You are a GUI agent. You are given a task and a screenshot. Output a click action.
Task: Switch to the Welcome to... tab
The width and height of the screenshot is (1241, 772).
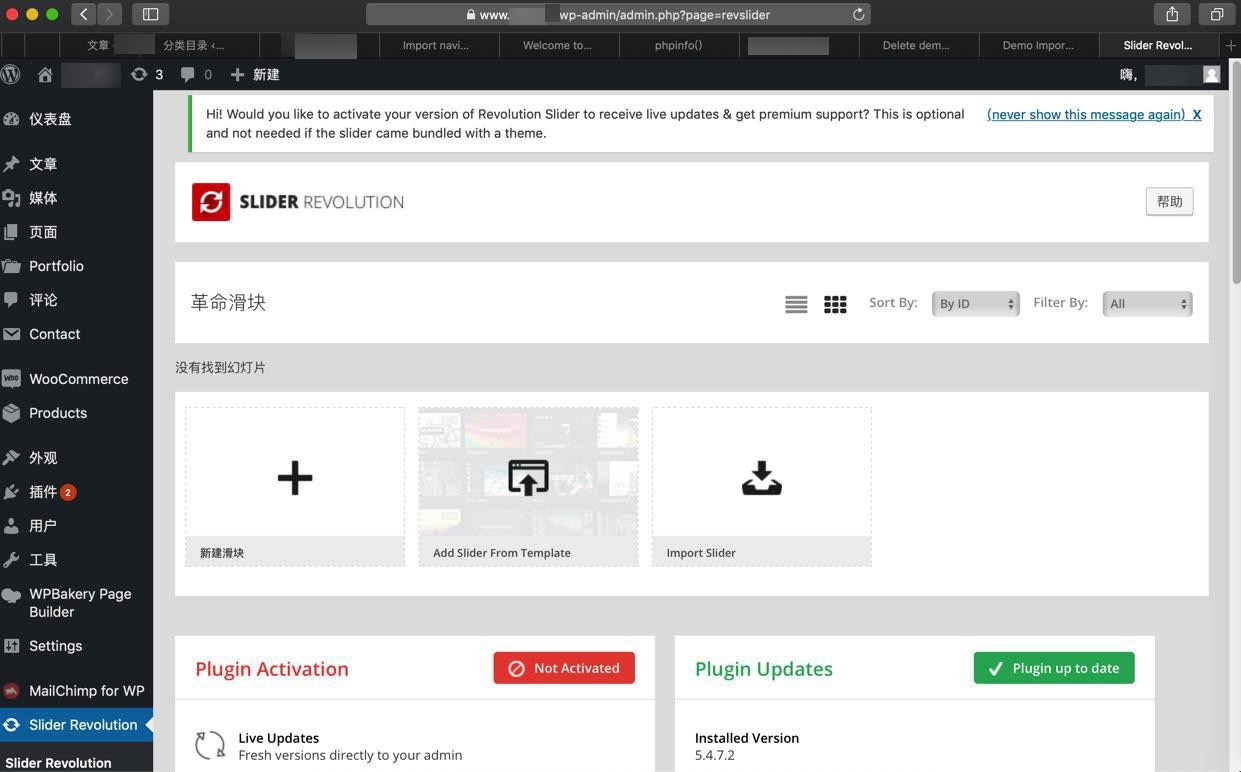tap(557, 45)
